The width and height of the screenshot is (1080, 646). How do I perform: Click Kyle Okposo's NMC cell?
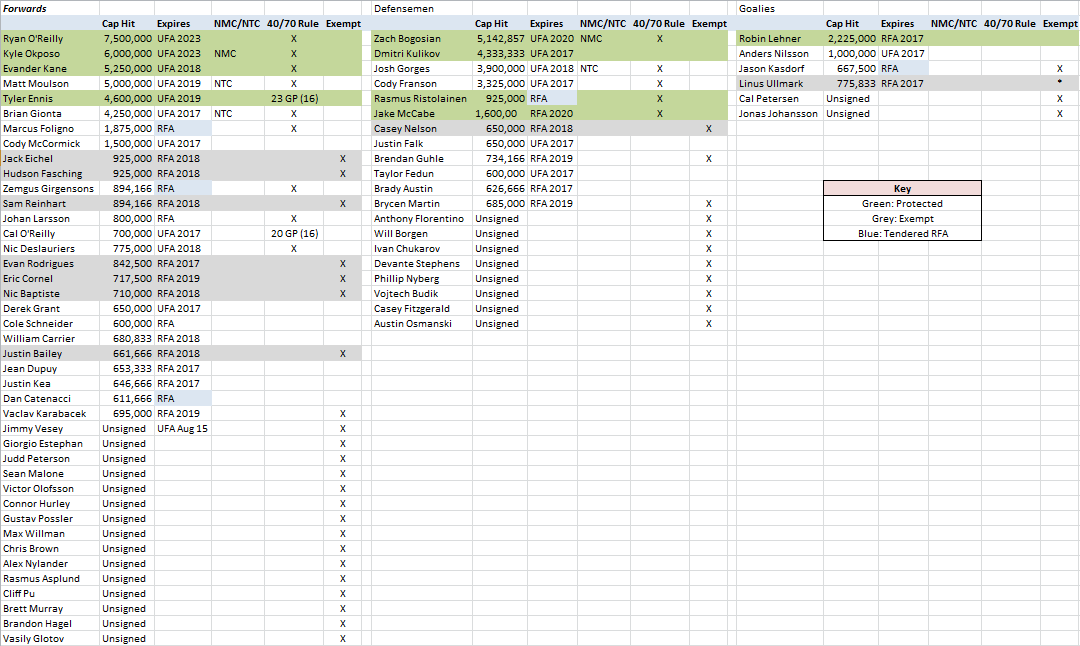[x=225, y=54]
